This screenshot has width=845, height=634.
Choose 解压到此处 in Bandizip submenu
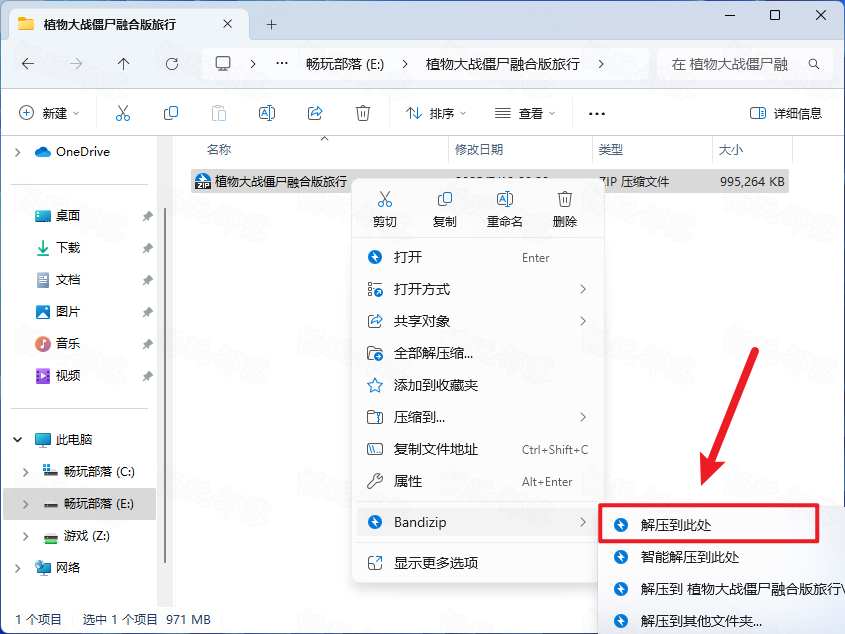(x=709, y=525)
